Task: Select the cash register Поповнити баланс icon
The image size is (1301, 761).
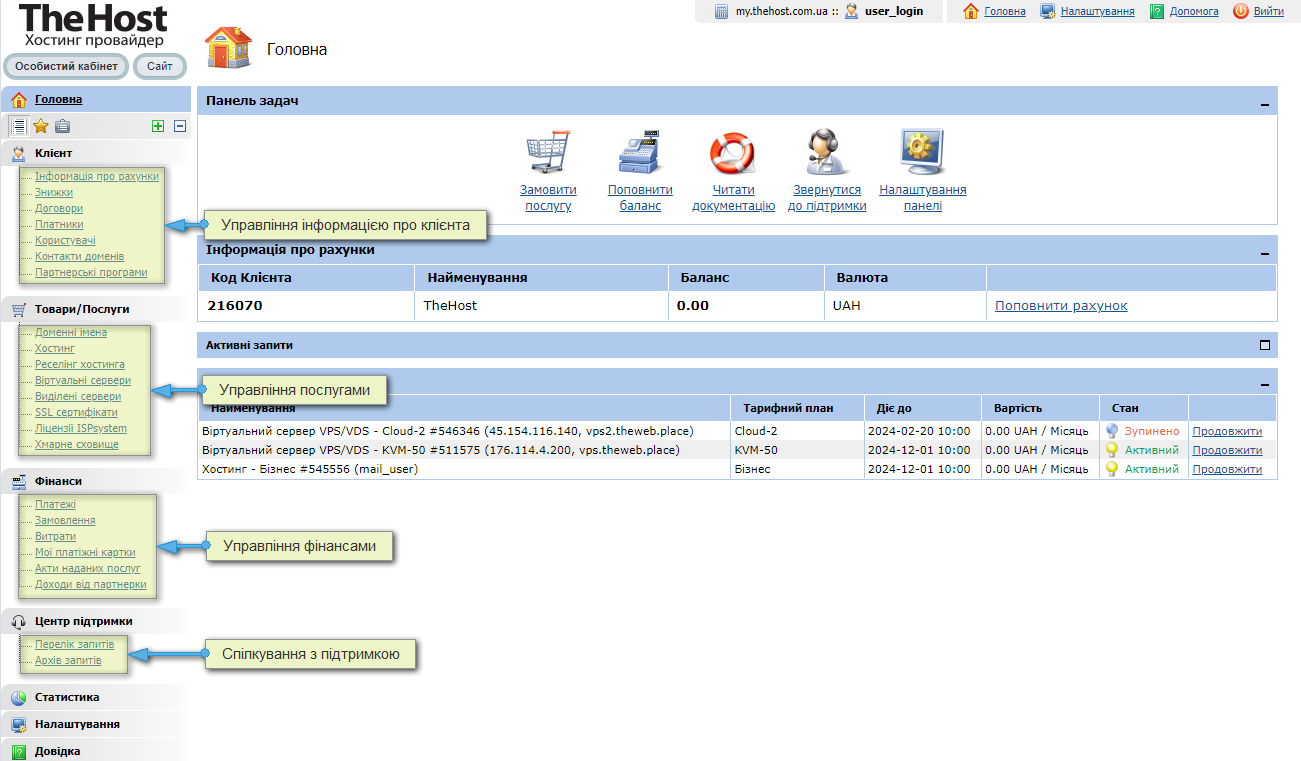Action: point(640,154)
